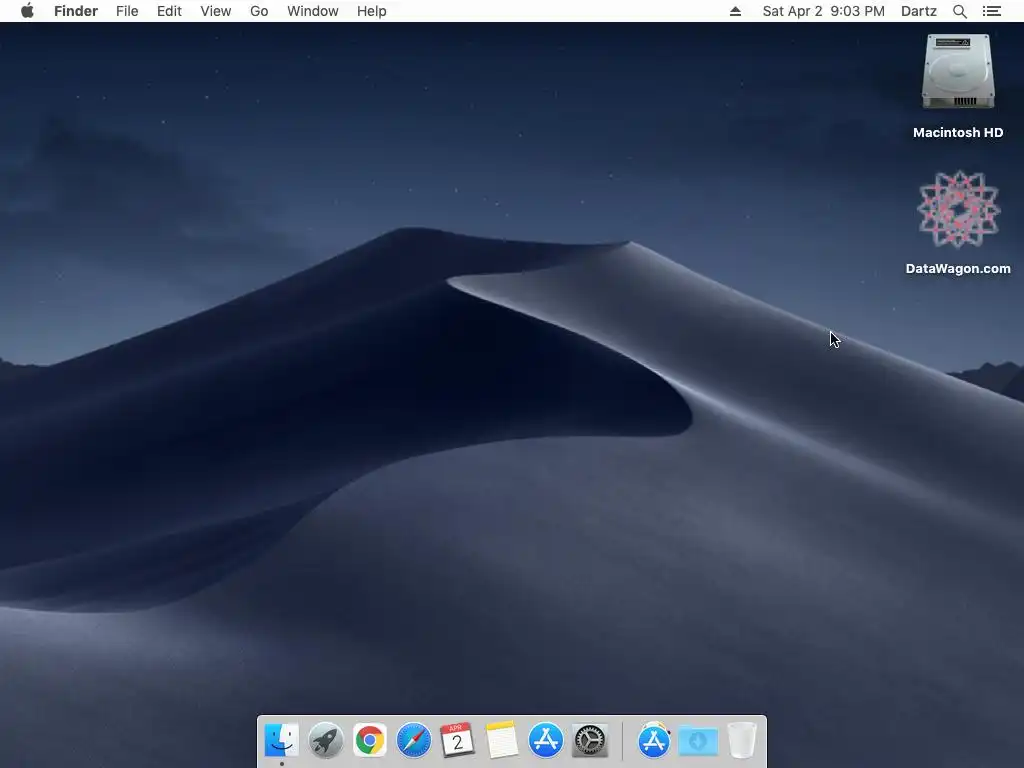
Task: Open Calendar from the Dock
Action: tap(457, 741)
